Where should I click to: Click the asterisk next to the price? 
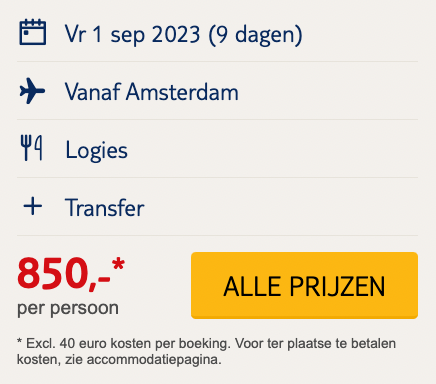click(x=118, y=265)
